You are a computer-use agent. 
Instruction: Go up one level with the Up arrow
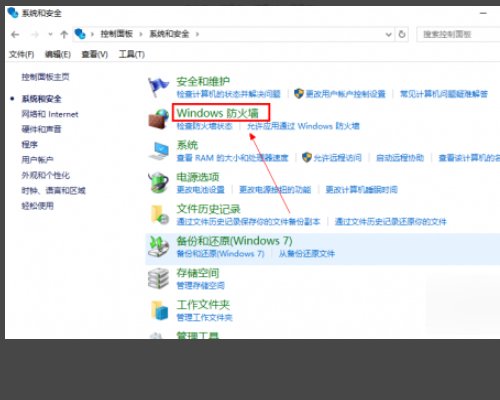point(64,34)
